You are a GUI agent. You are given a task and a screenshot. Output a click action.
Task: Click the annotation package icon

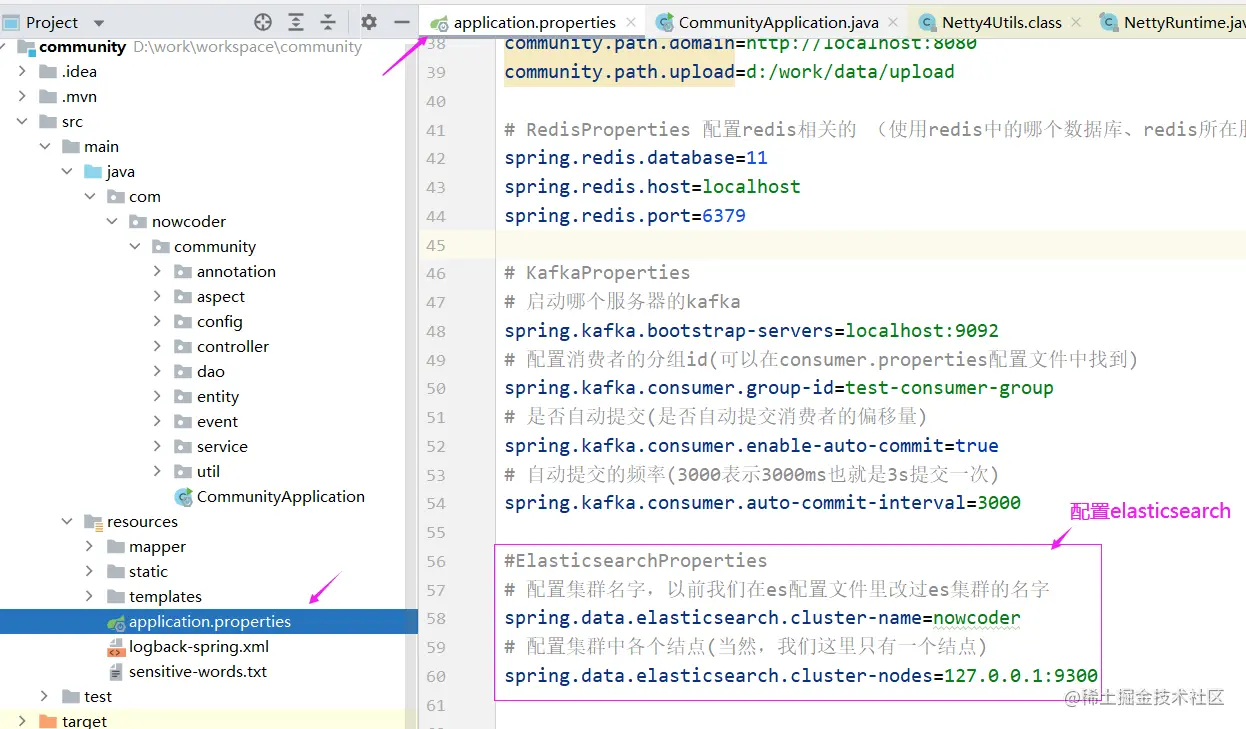[182, 272]
